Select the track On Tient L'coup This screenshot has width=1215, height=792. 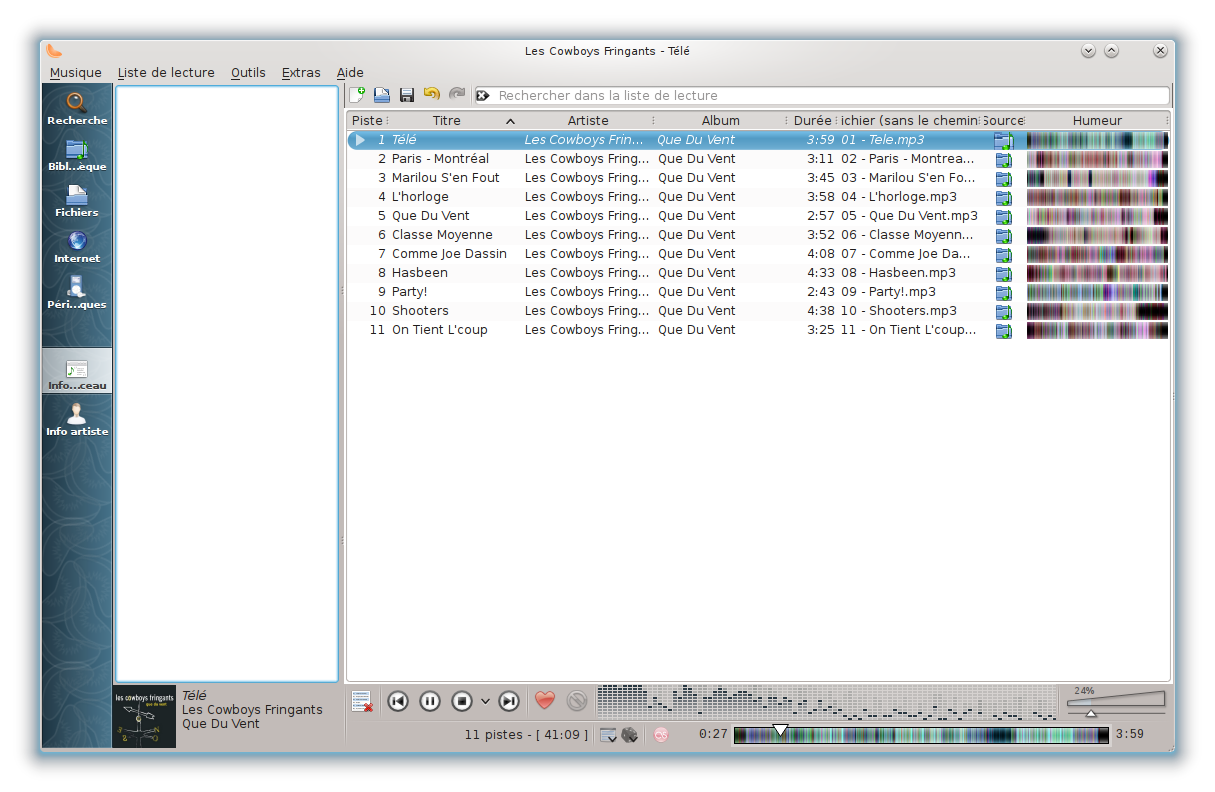tap(440, 330)
